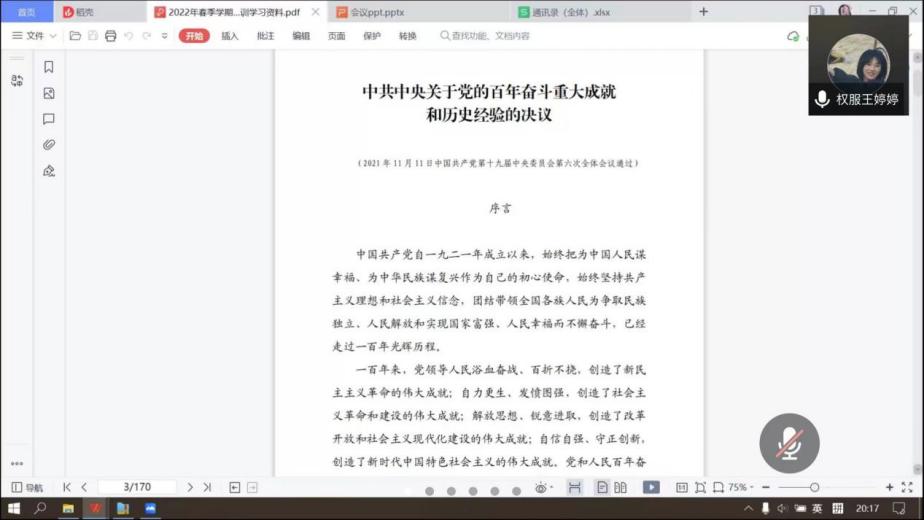Click the print icon in the toolbar
The image size is (924, 520).
[110, 36]
